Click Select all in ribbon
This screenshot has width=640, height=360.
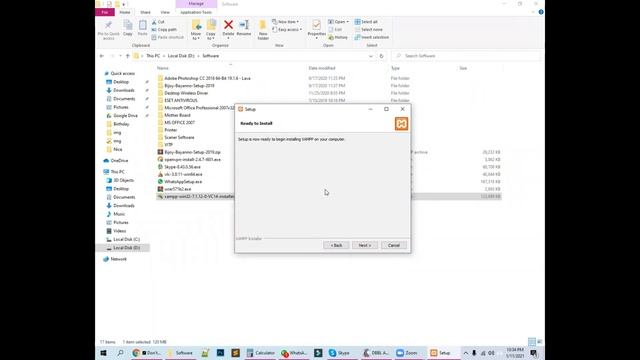pyautogui.click(x=367, y=22)
